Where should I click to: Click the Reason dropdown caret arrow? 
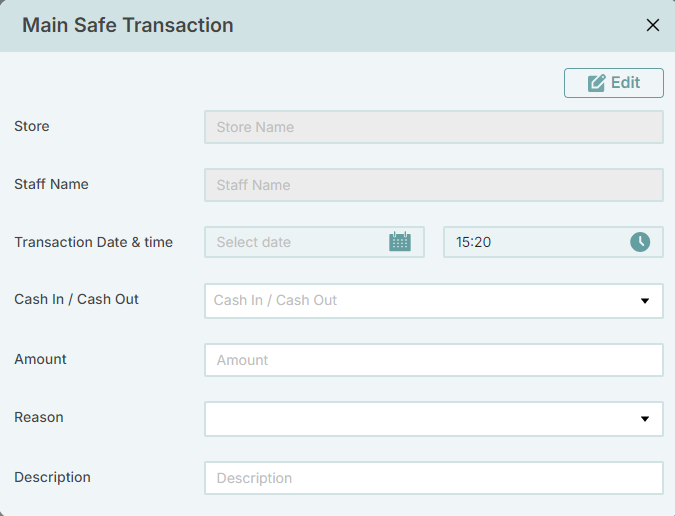[x=644, y=419]
